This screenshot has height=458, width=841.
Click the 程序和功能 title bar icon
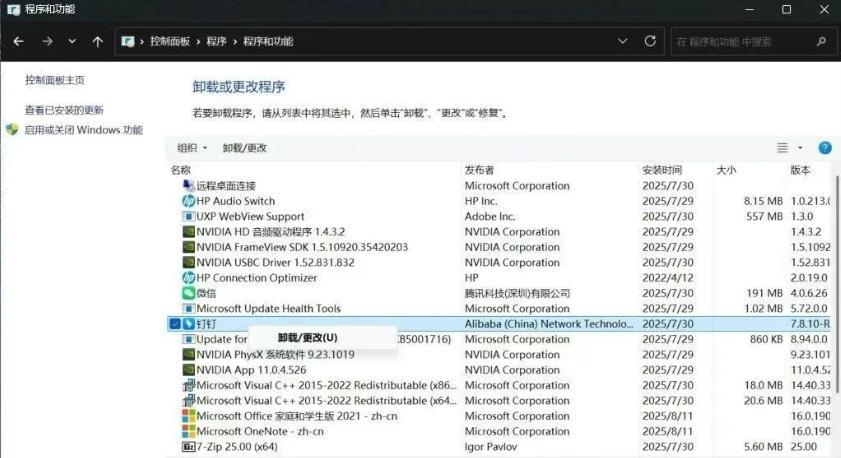coord(13,9)
